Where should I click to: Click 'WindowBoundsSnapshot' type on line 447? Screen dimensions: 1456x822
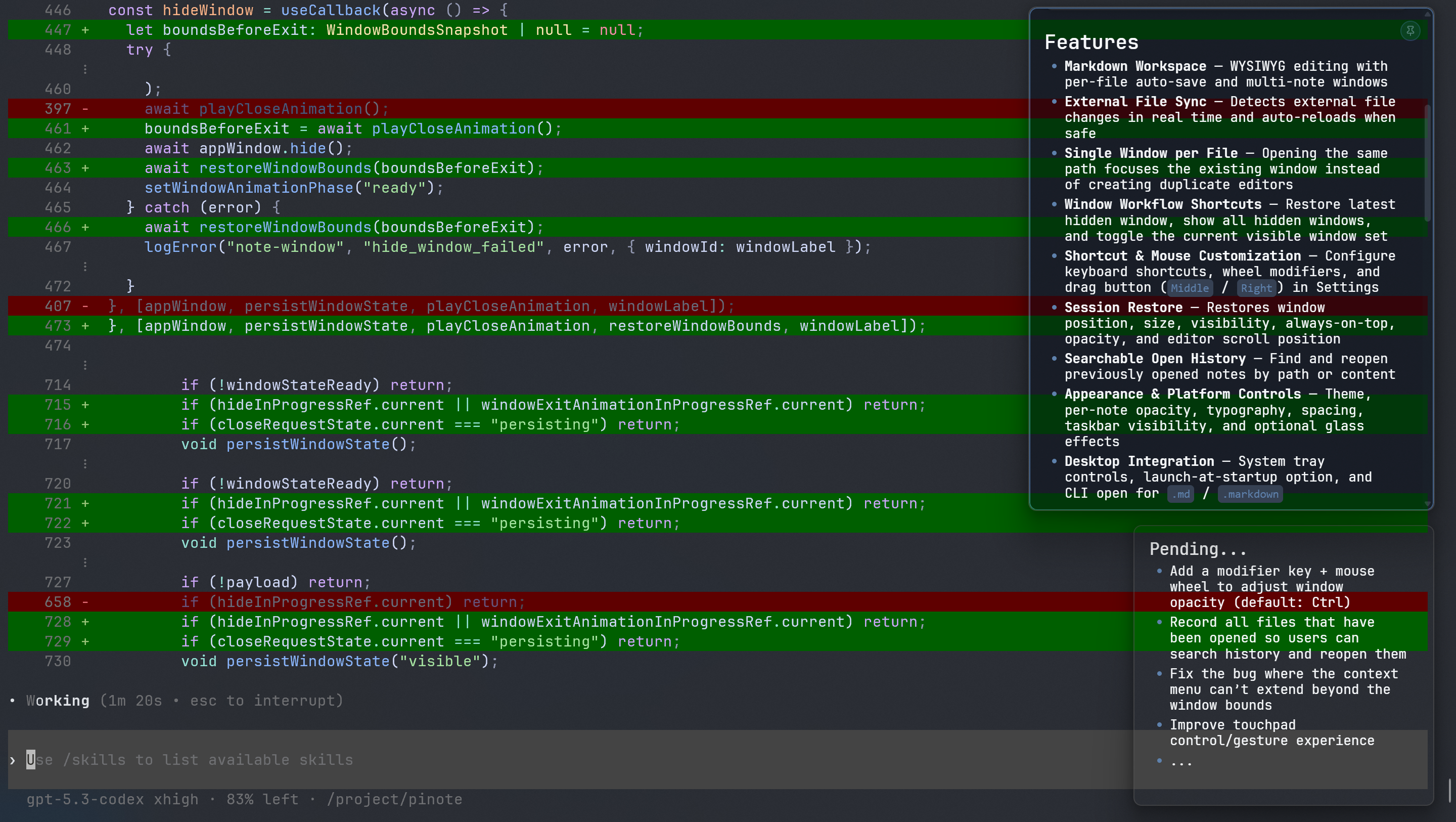[417, 30]
